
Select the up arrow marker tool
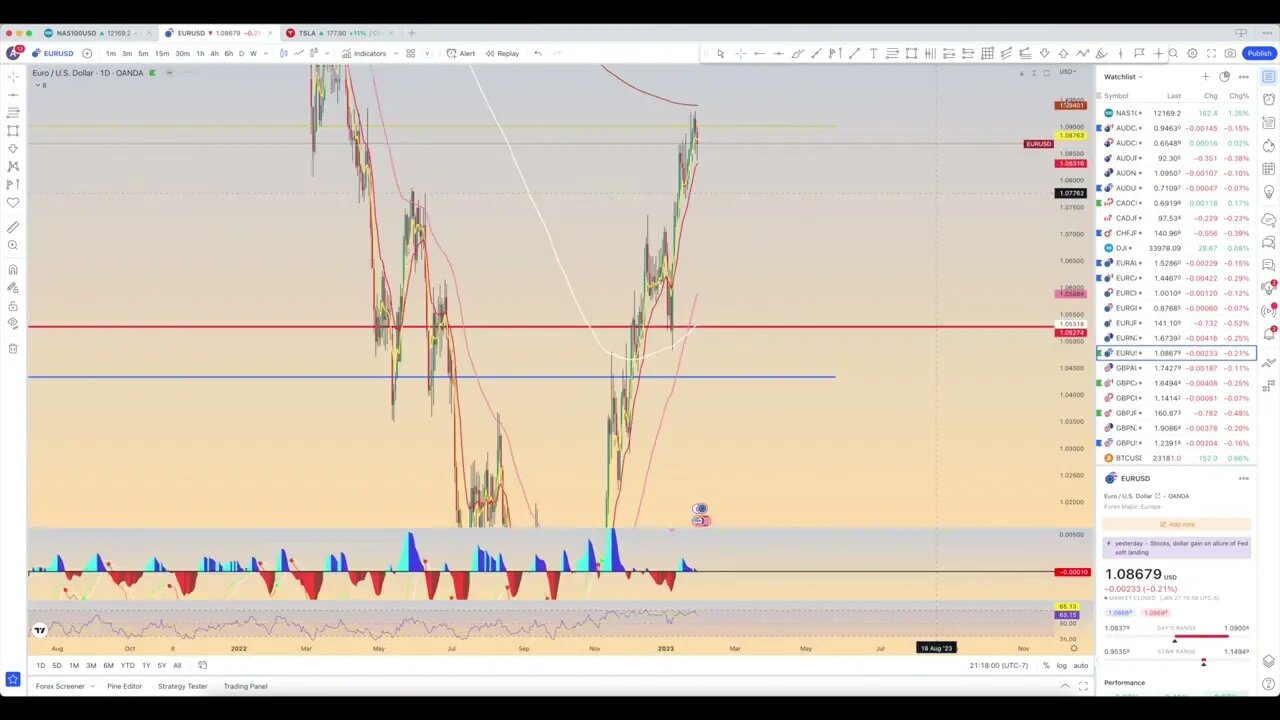tap(1063, 53)
